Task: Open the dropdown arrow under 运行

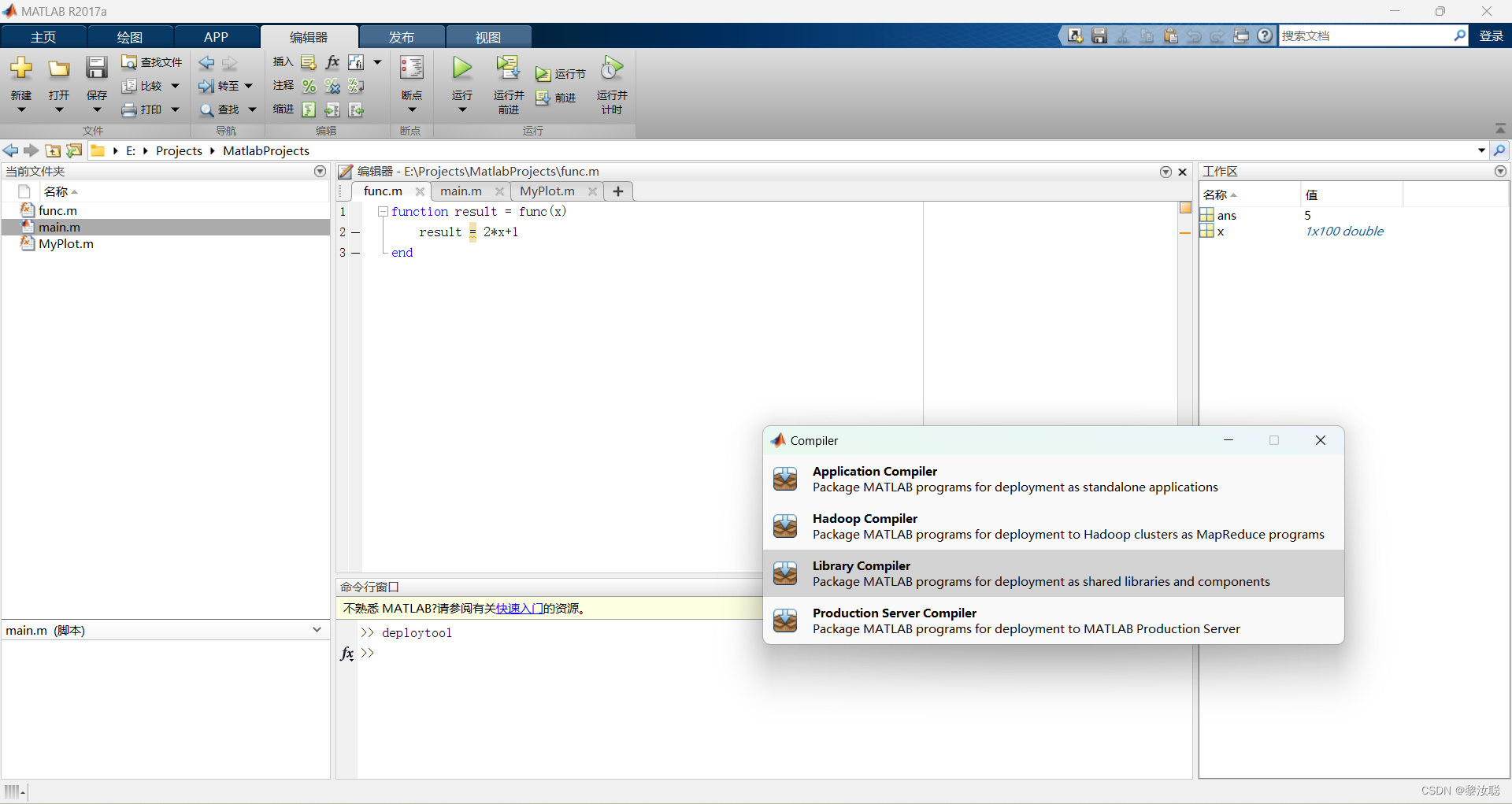Action: [462, 110]
